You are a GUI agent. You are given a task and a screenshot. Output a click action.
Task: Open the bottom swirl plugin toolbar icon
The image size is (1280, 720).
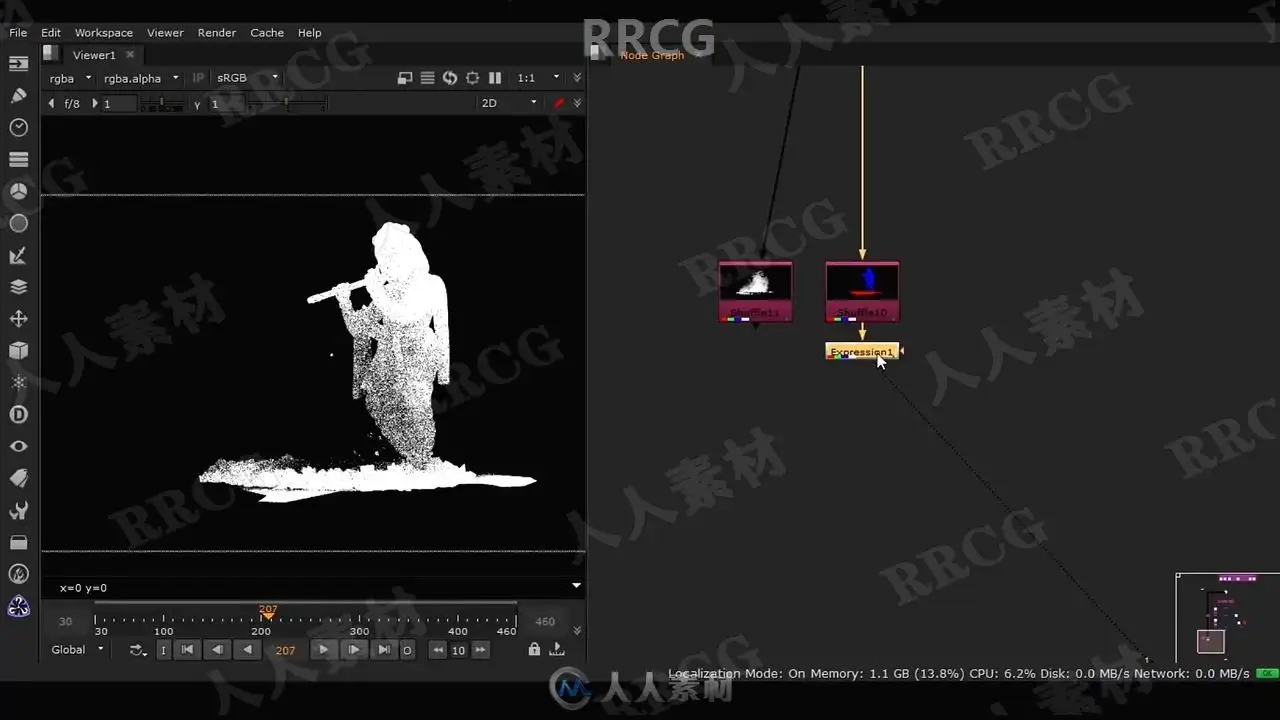point(18,606)
